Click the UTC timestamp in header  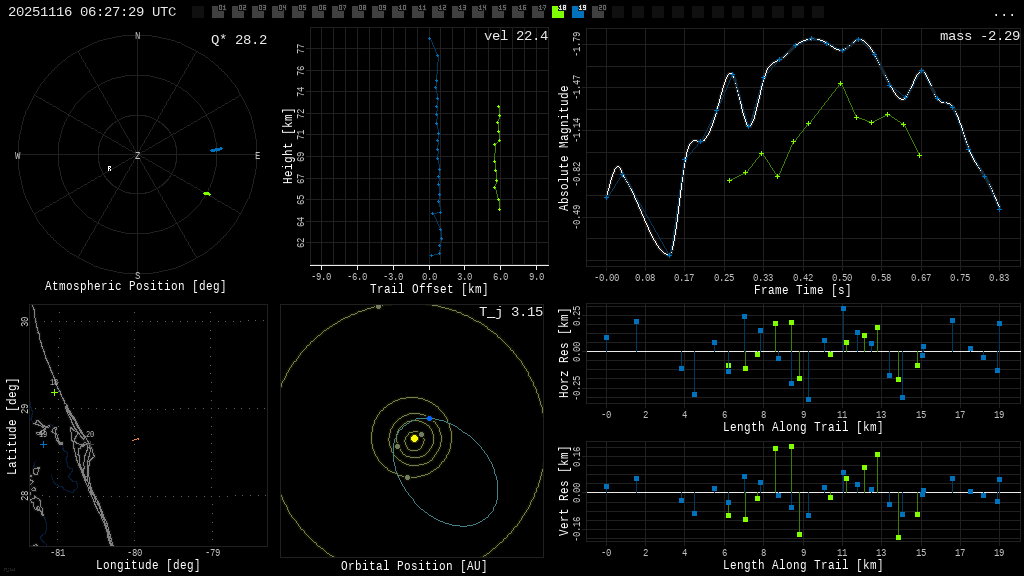coord(92,12)
